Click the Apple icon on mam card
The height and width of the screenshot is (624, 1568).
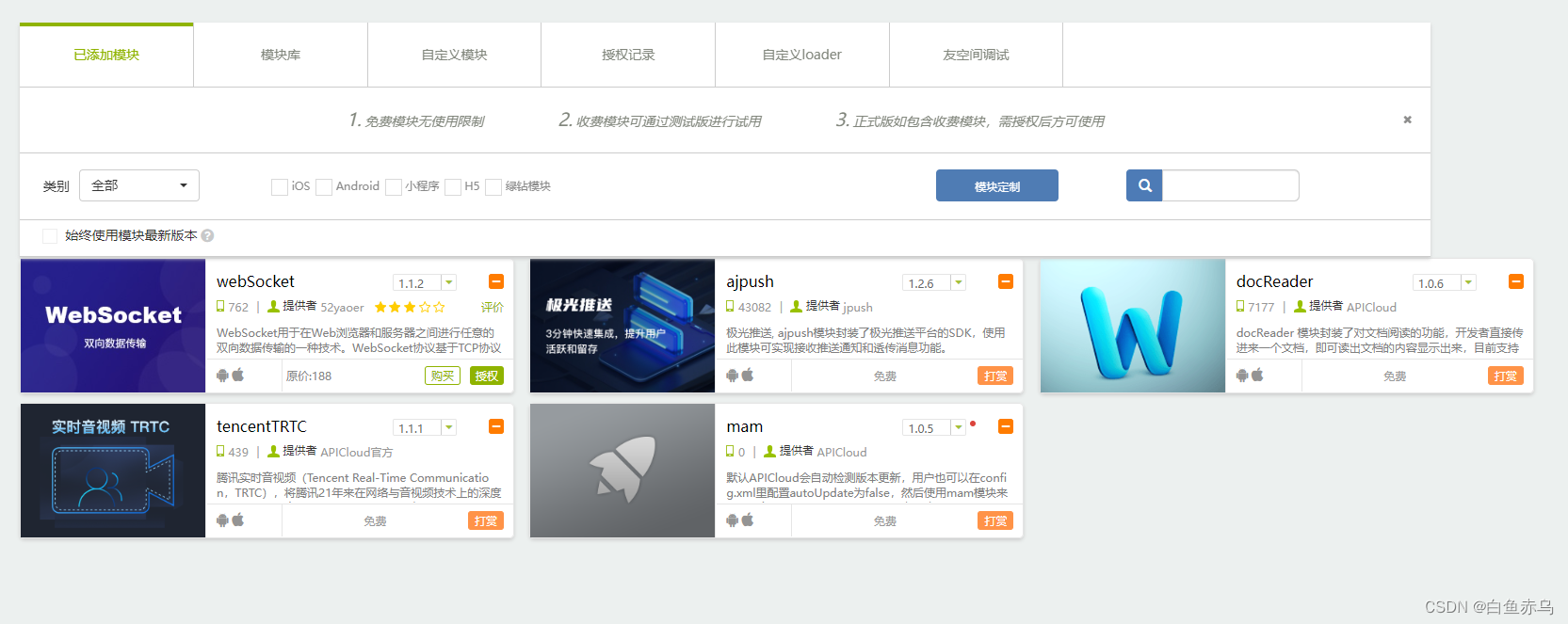point(748,520)
